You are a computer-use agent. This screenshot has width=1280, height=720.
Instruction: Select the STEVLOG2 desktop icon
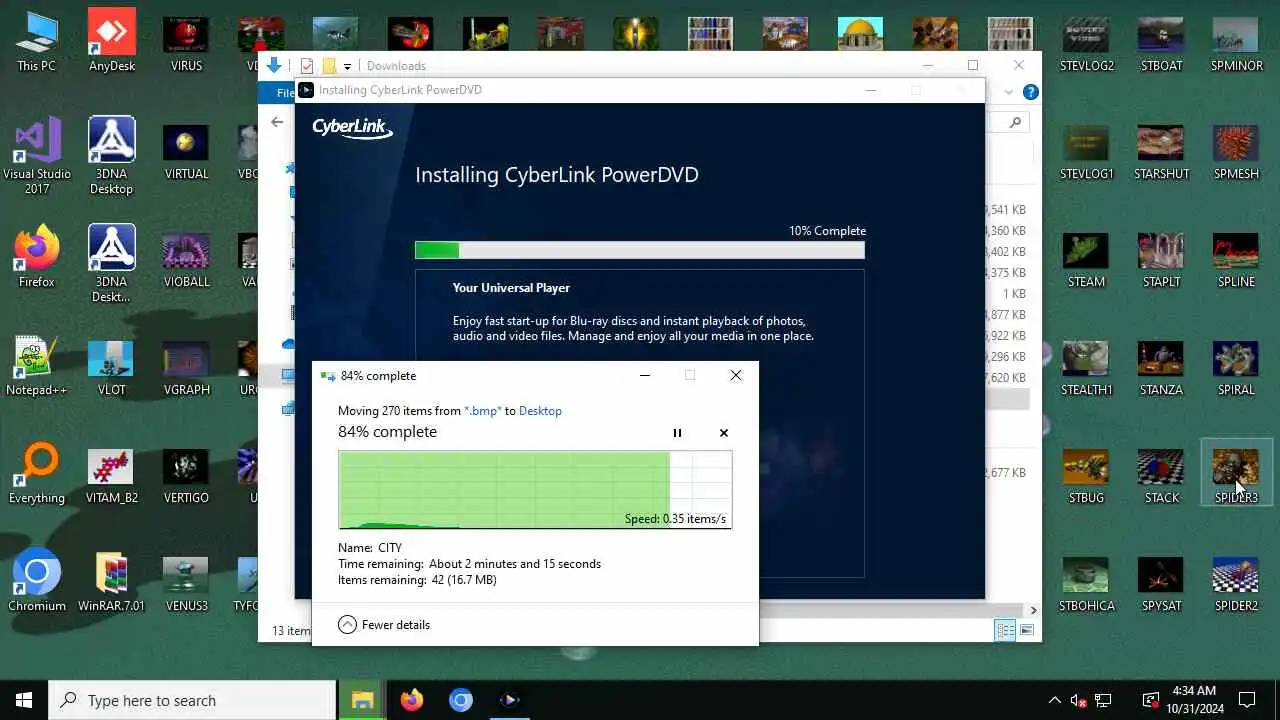coord(1086,42)
